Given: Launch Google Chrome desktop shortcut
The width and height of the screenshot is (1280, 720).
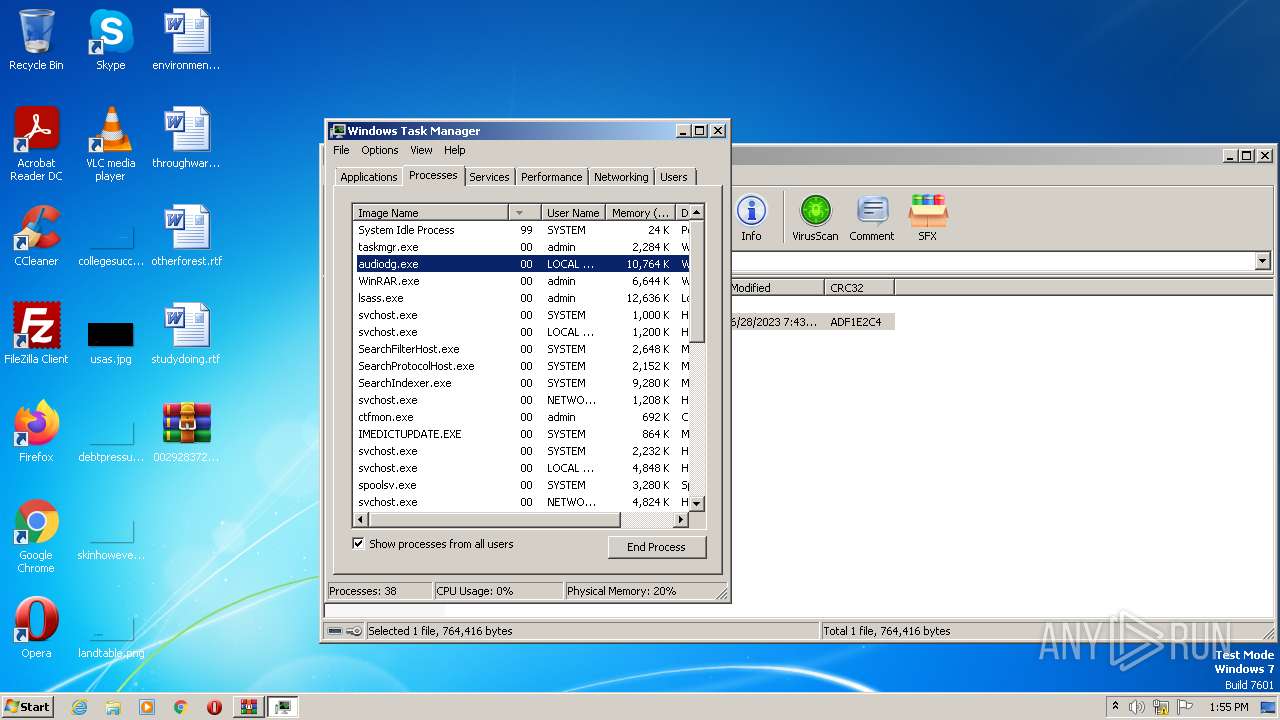Looking at the screenshot, I should tap(36, 536).
